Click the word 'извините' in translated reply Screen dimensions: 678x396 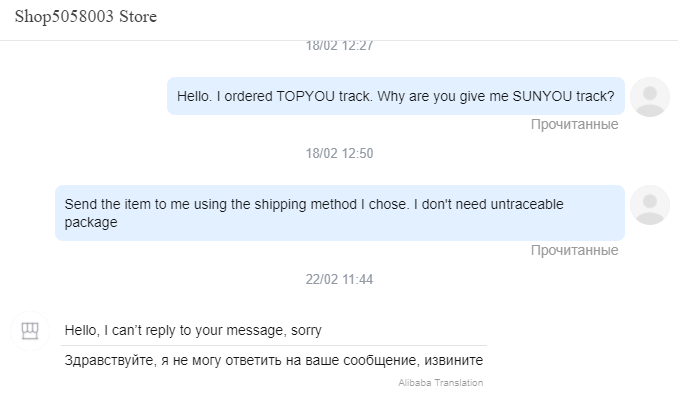pyautogui.click(x=454, y=360)
